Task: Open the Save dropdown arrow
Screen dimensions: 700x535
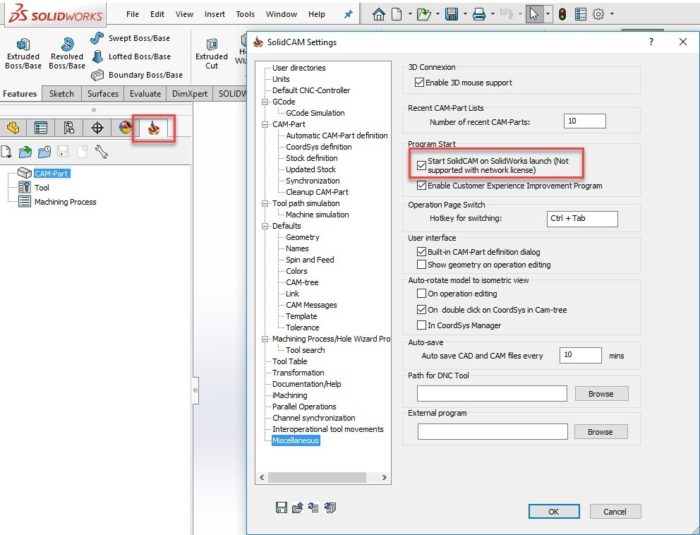Action: [465, 14]
